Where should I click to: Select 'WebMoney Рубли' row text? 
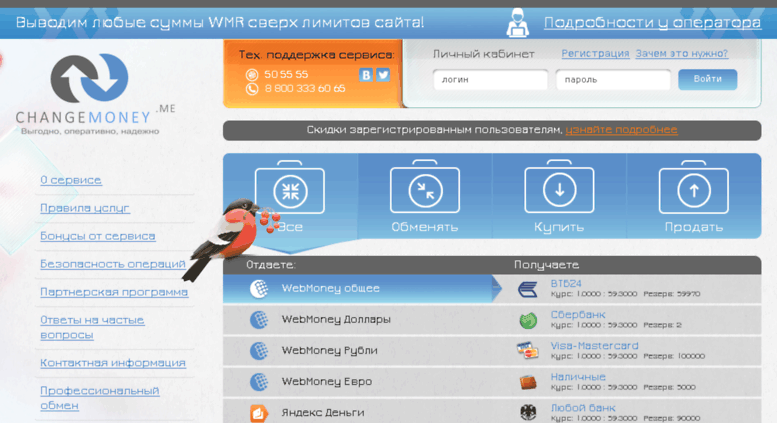tap(330, 351)
